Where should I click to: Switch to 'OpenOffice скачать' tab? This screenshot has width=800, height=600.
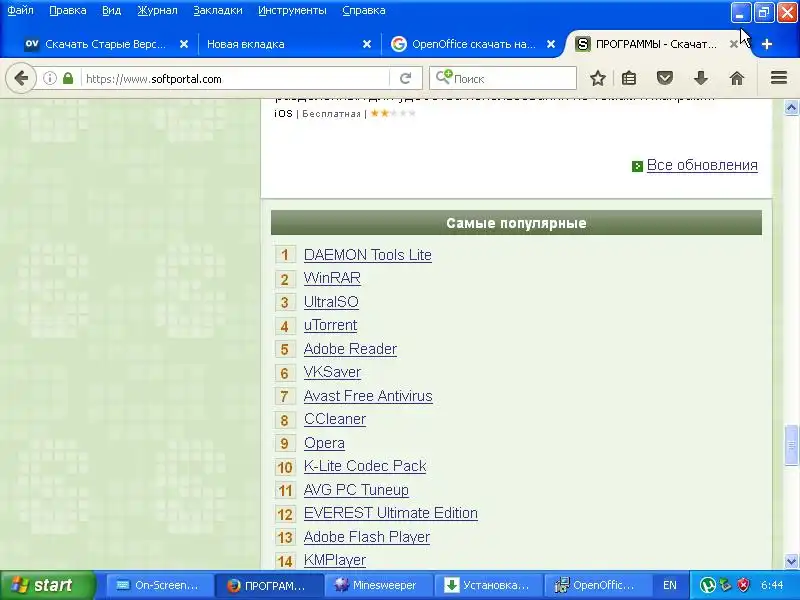click(x=472, y=44)
